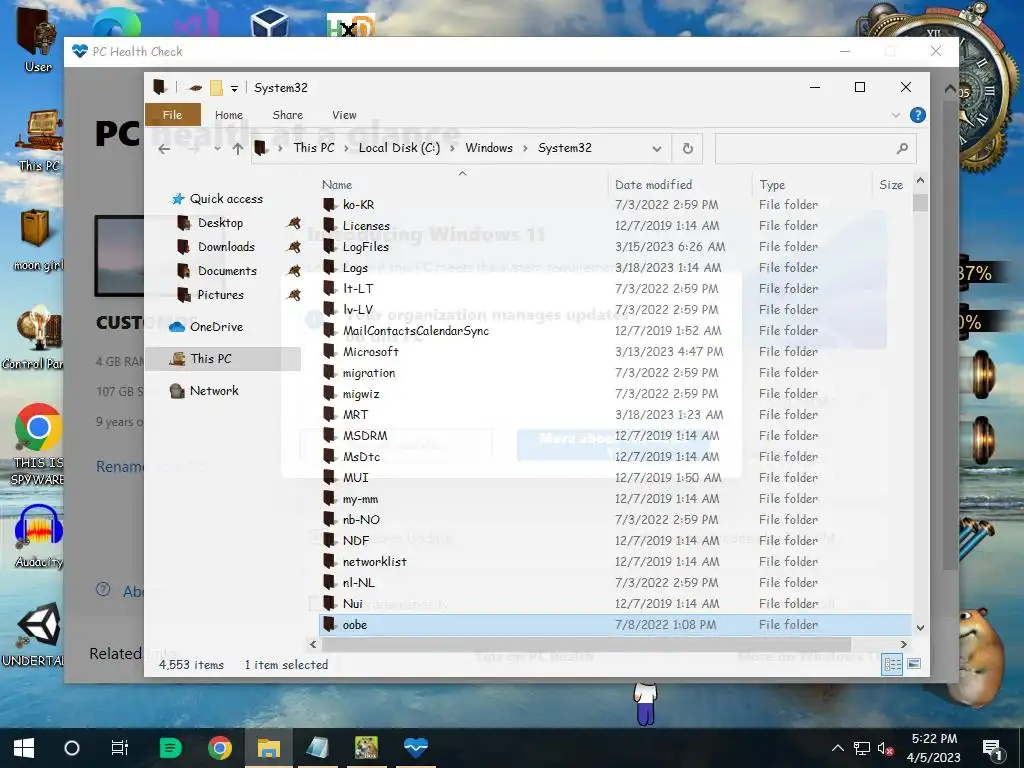Open the green notes app on taskbar

tap(170, 748)
